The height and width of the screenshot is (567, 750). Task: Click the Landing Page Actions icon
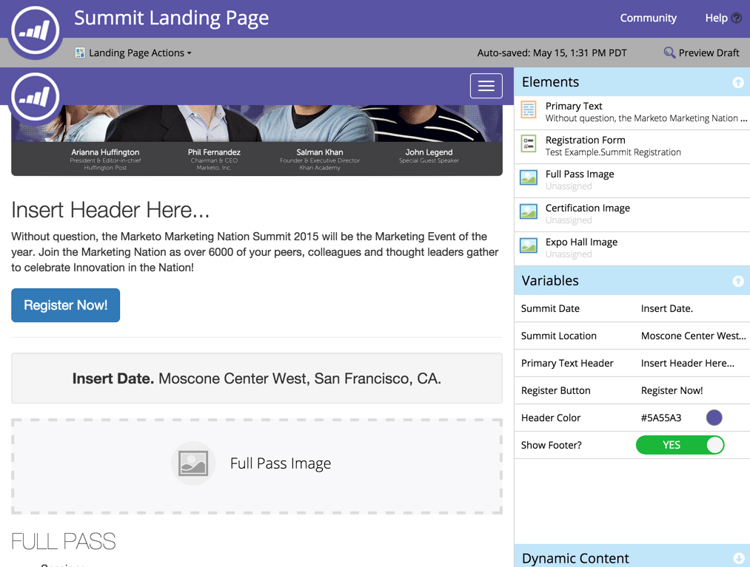point(80,53)
